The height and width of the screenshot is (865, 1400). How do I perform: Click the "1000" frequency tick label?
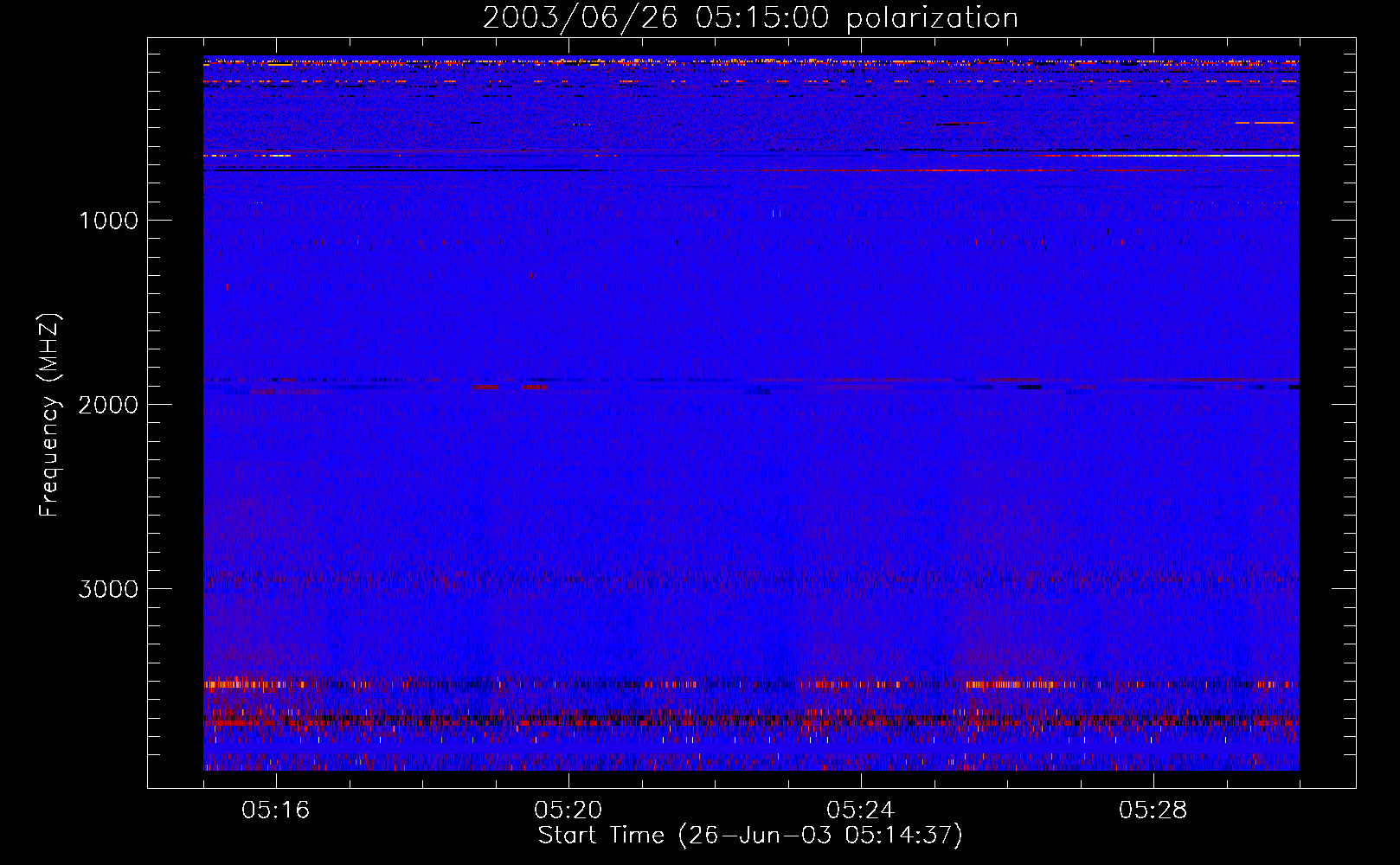(108, 221)
